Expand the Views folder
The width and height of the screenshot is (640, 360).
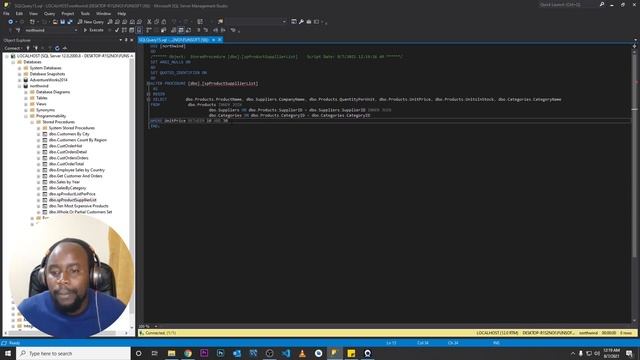(x=26, y=104)
